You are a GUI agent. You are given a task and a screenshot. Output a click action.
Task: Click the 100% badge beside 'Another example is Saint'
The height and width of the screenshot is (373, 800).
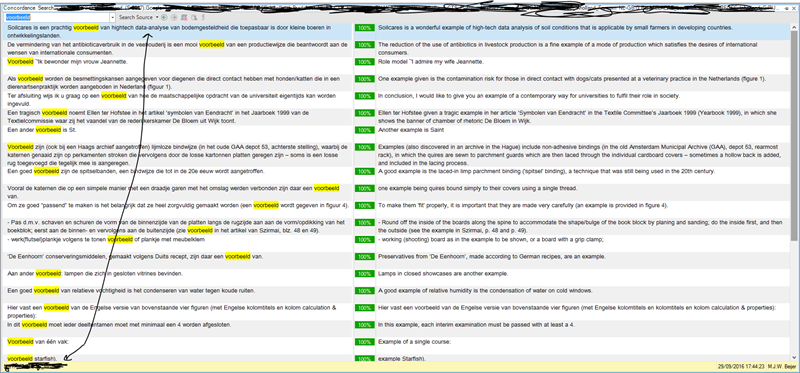coord(364,130)
